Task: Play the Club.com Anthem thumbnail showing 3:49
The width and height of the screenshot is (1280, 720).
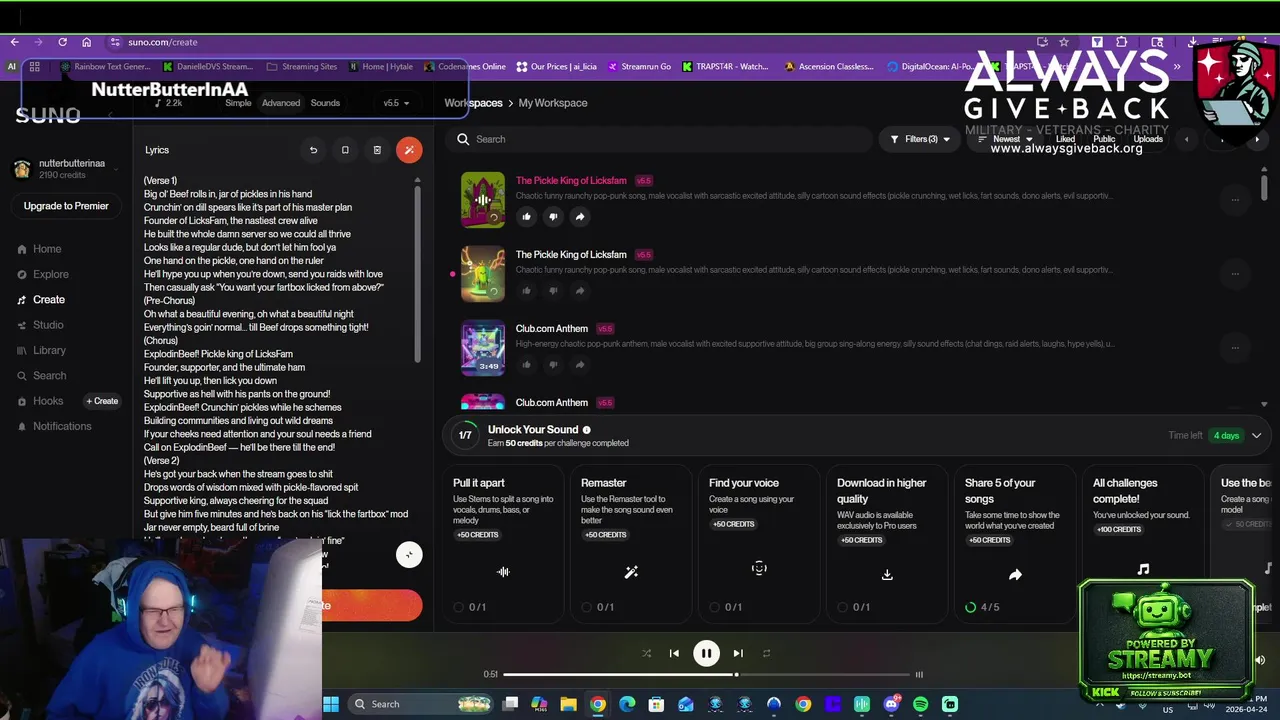Action: pos(483,347)
